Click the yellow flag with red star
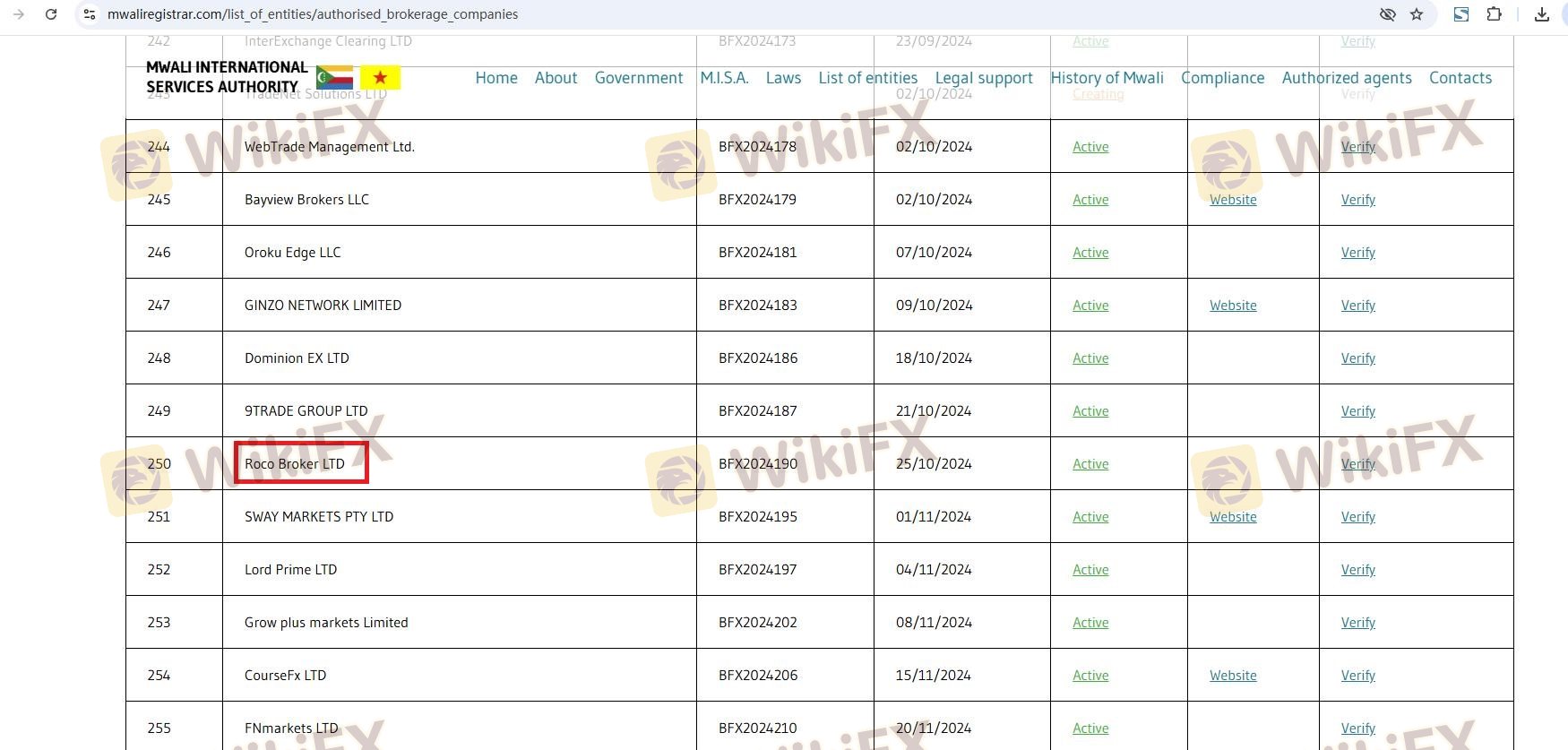The image size is (1568, 750). [x=380, y=78]
